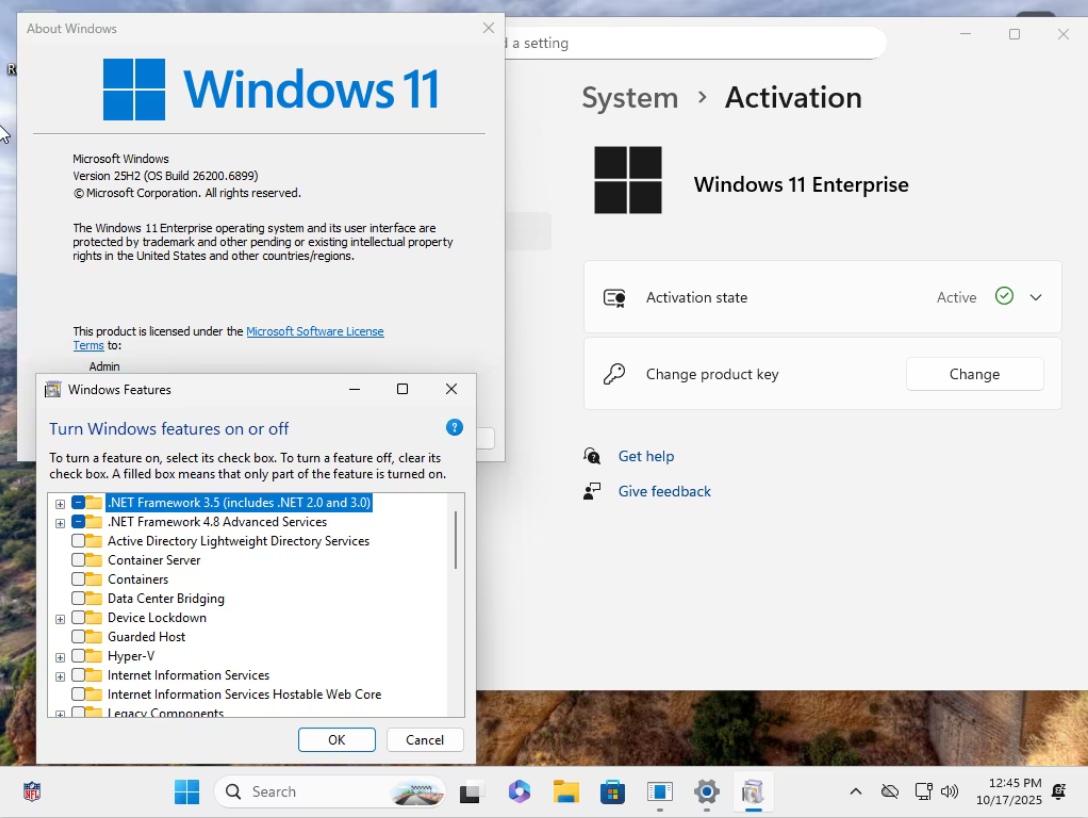Click the Windows Features list scrollbar

click(x=456, y=540)
